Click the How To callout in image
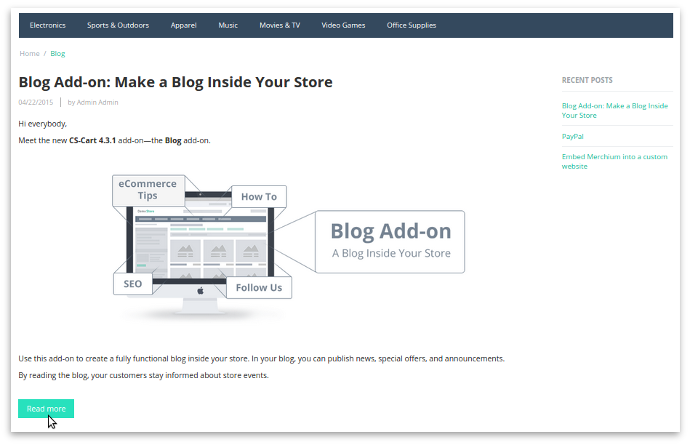This screenshot has height=445, width=690. (x=258, y=196)
